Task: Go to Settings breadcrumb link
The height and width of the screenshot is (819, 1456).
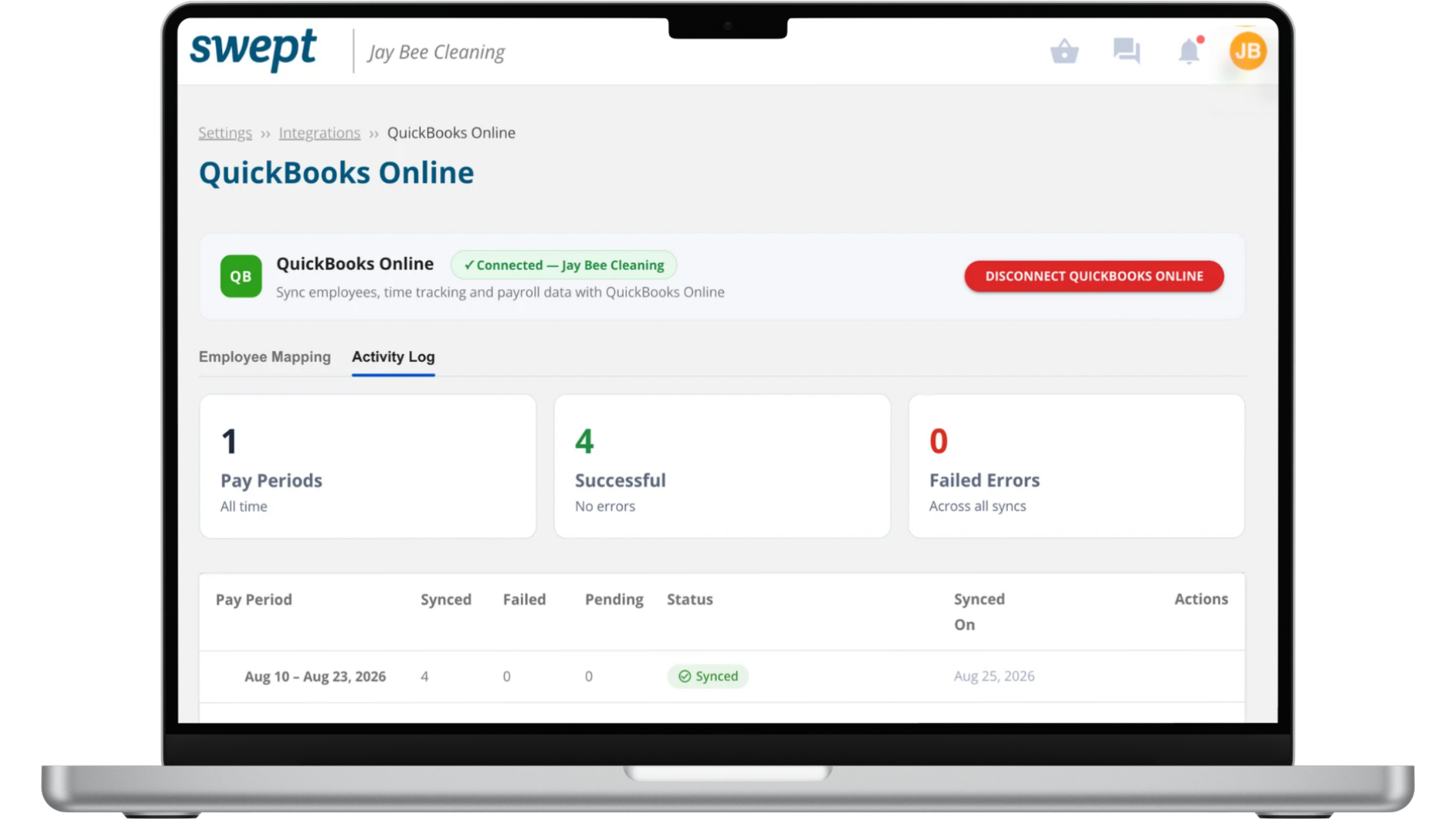Action: click(225, 133)
